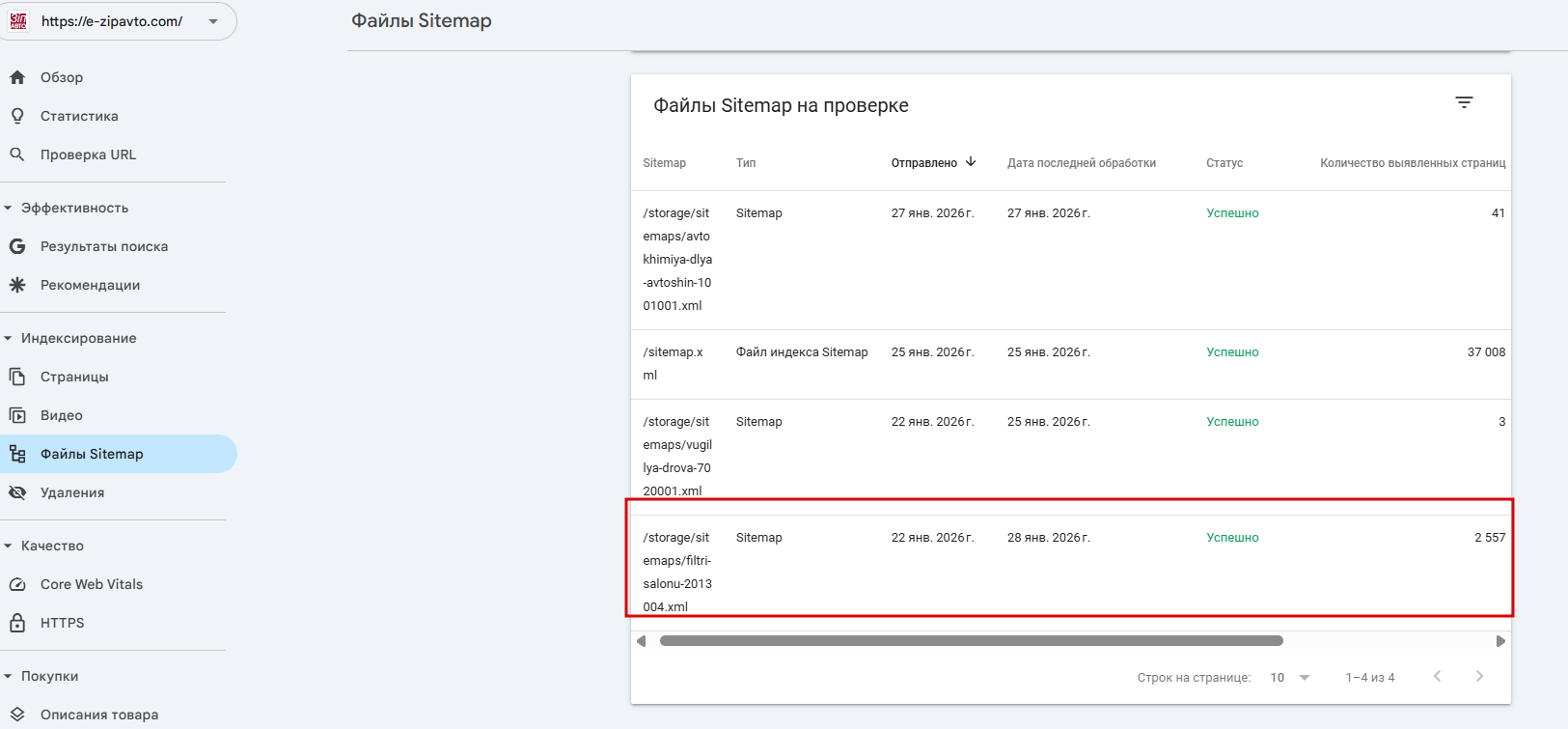Collapse the Индексирование section
1568x729 pixels.
pos(9,338)
